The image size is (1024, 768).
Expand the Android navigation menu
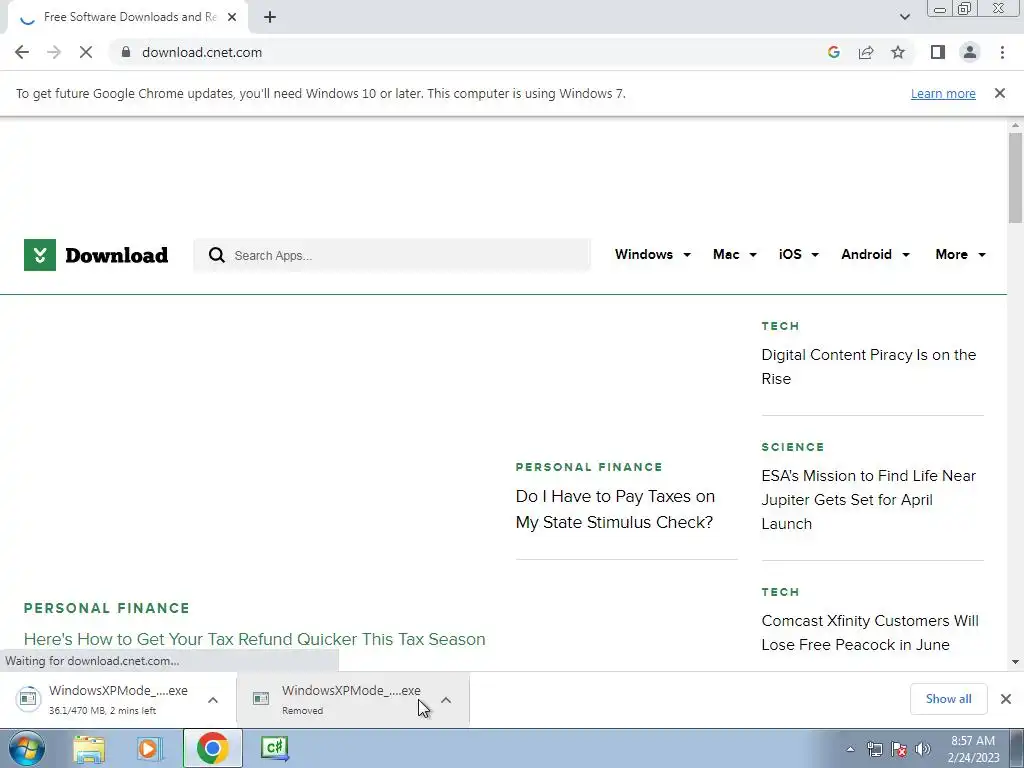pyautogui.click(x=875, y=255)
